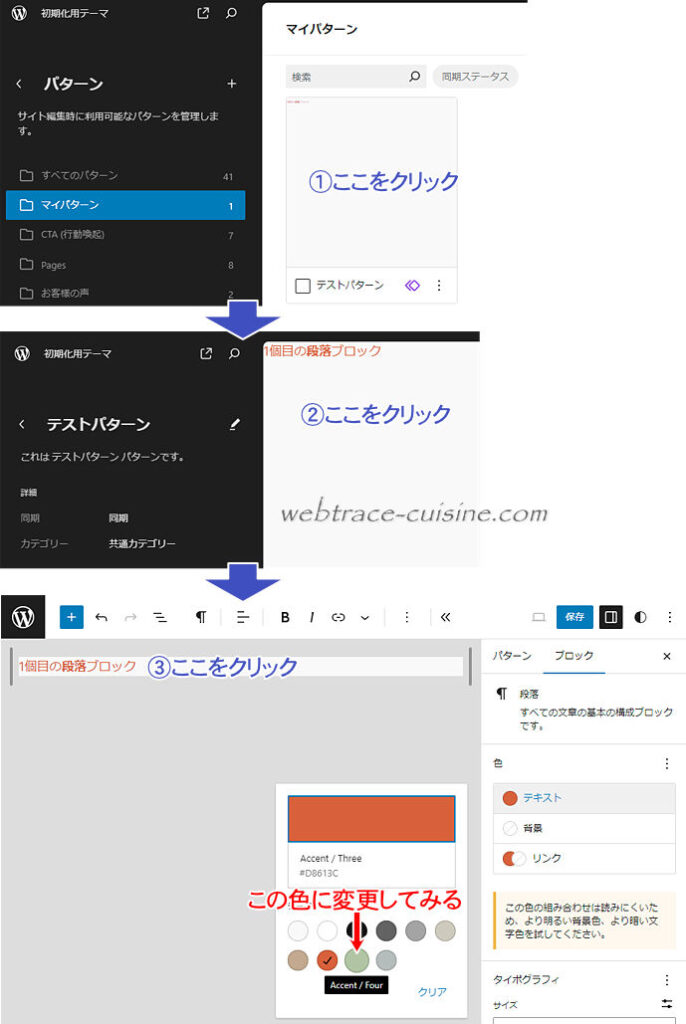Image resolution: width=686 pixels, height=1024 pixels.
Task: Click the device preview view icon
Action: [x=538, y=617]
